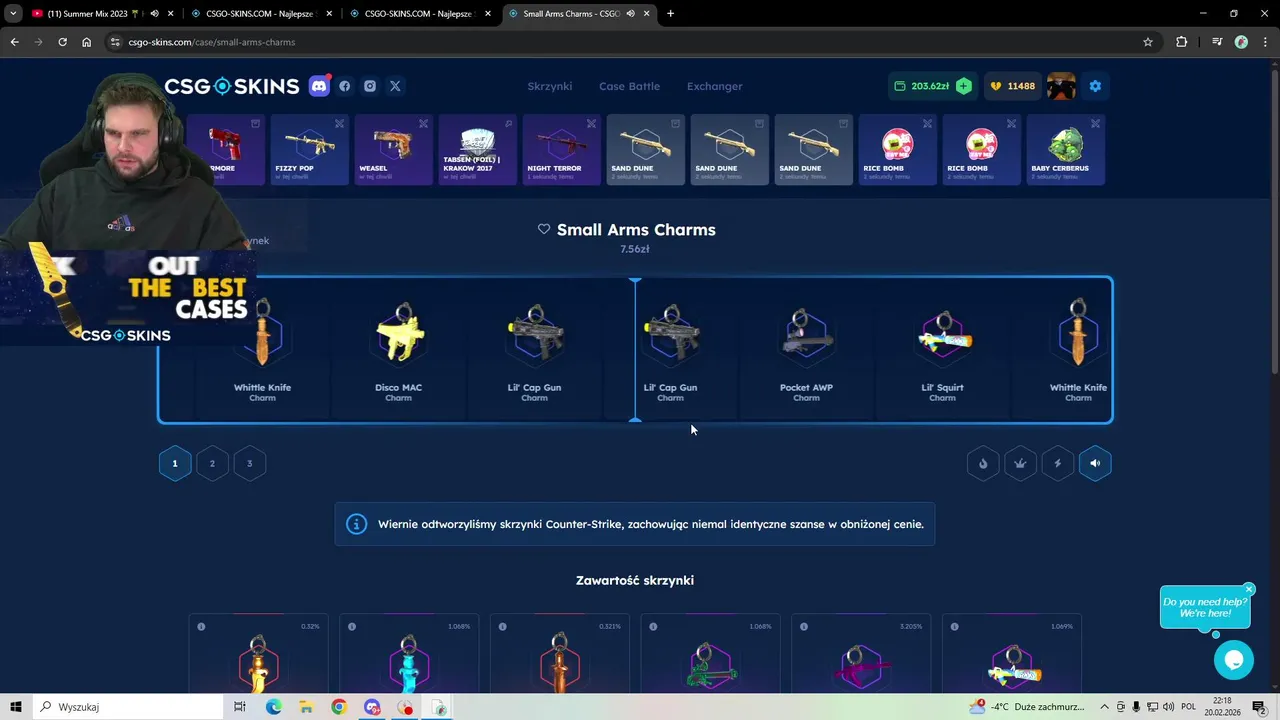This screenshot has height=720, width=1280.
Task: View site information icon in address bar
Action: pos(116,42)
